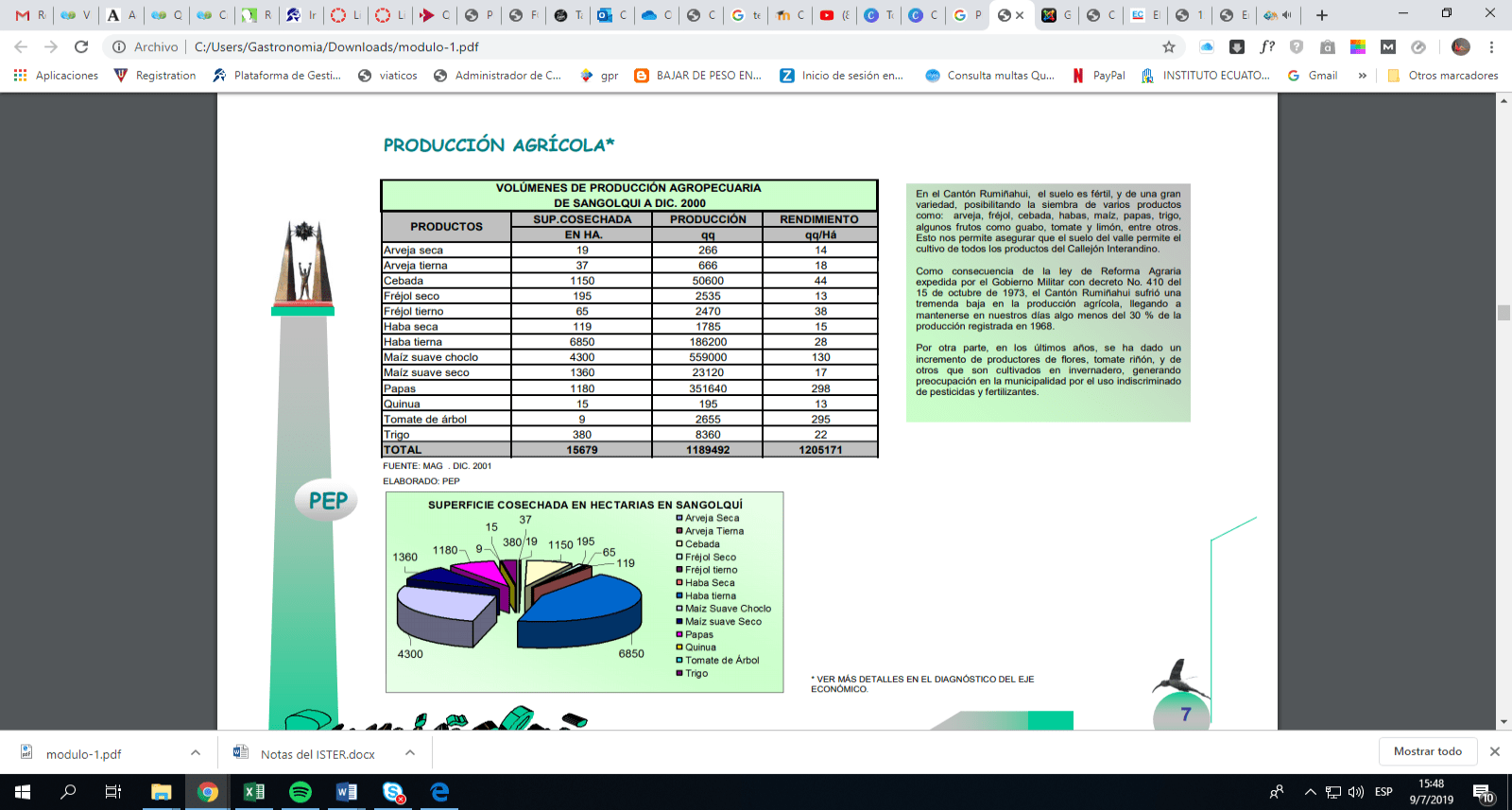Launch Excel from the taskbar
The width and height of the screenshot is (1512, 810).
click(x=254, y=792)
